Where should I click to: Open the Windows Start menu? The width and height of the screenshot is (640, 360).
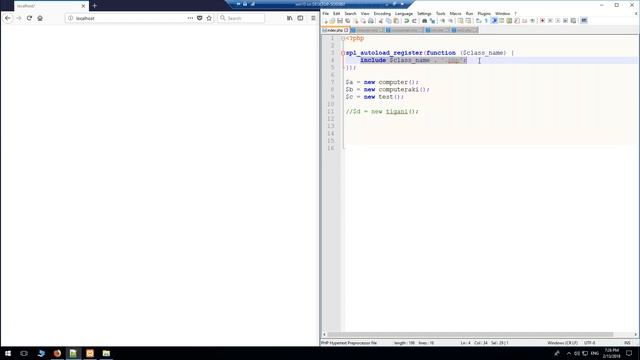[8, 353]
